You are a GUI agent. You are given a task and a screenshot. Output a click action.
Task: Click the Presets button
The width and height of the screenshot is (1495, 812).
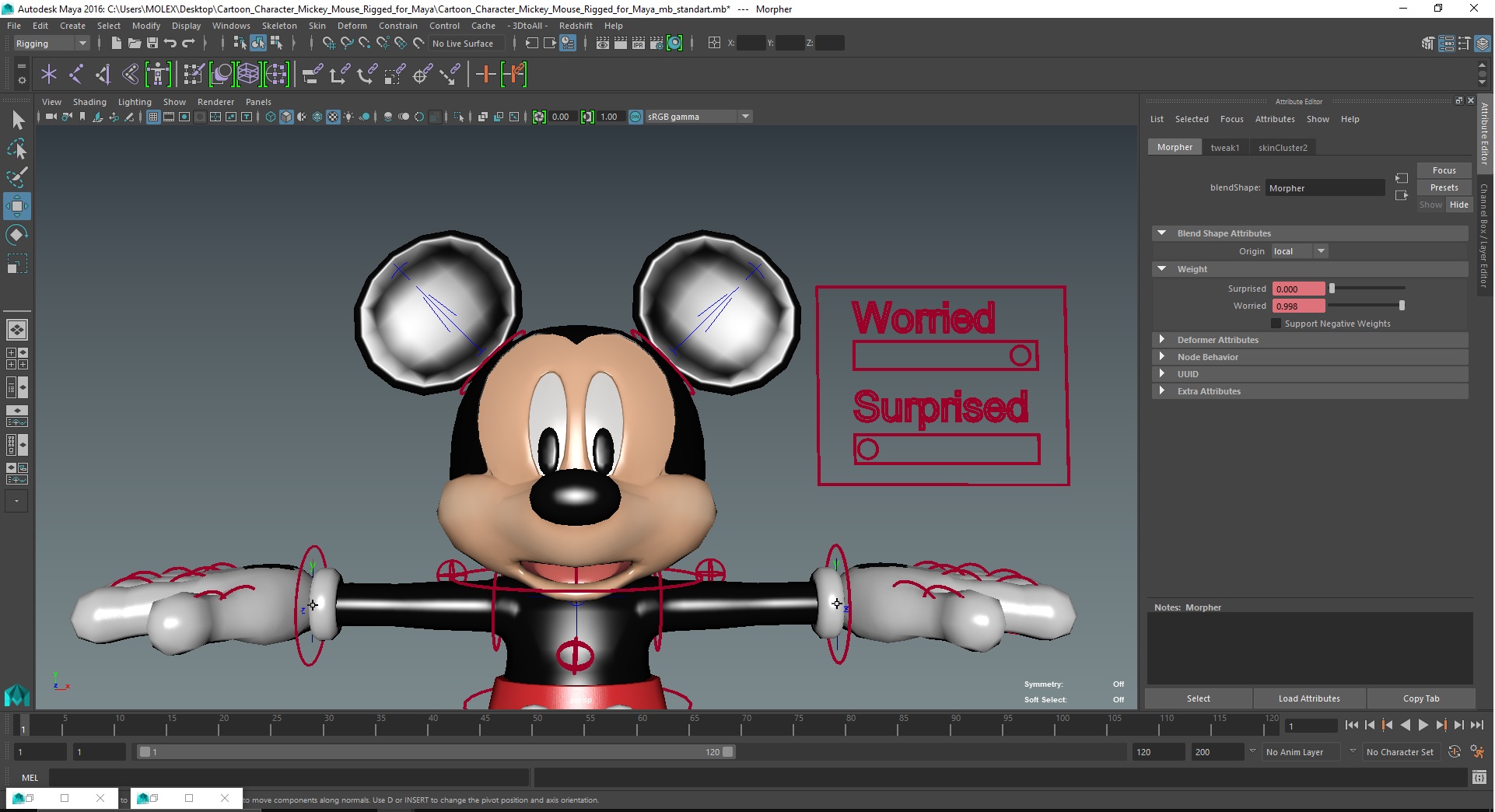pos(1444,187)
